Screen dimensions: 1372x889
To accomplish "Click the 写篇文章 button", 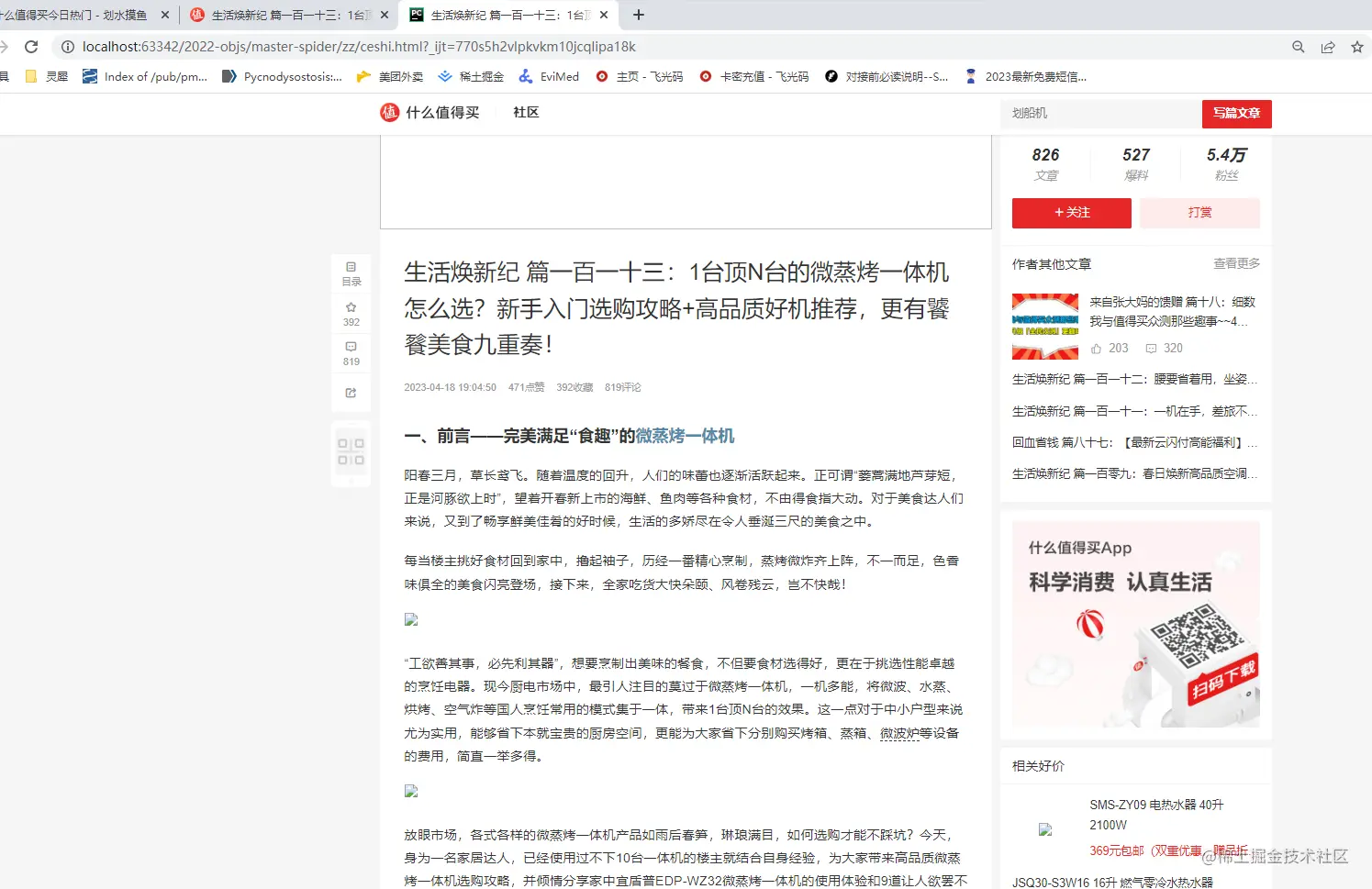I will pyautogui.click(x=1236, y=114).
